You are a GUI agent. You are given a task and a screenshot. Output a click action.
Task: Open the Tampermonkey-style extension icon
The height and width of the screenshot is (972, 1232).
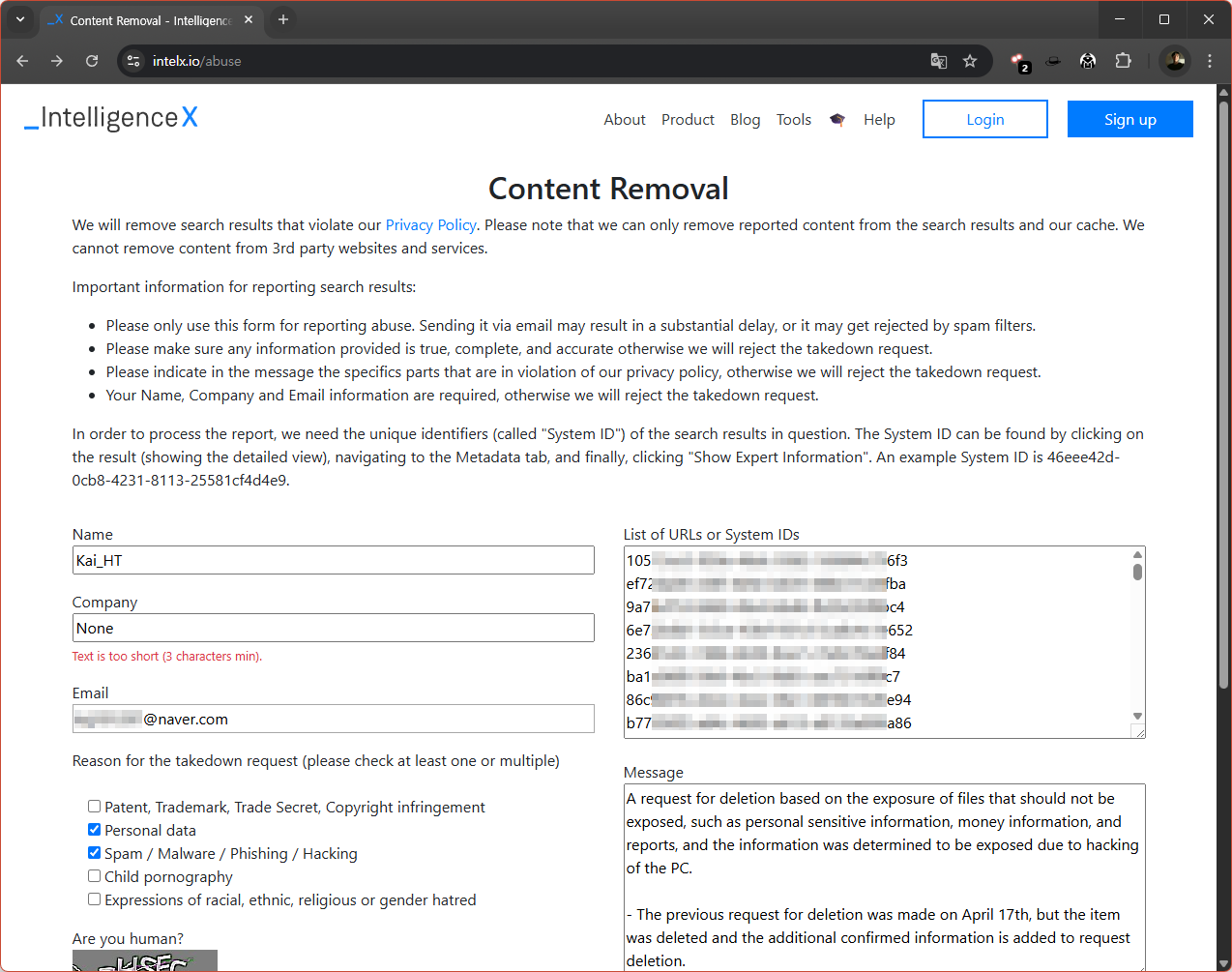[1088, 61]
